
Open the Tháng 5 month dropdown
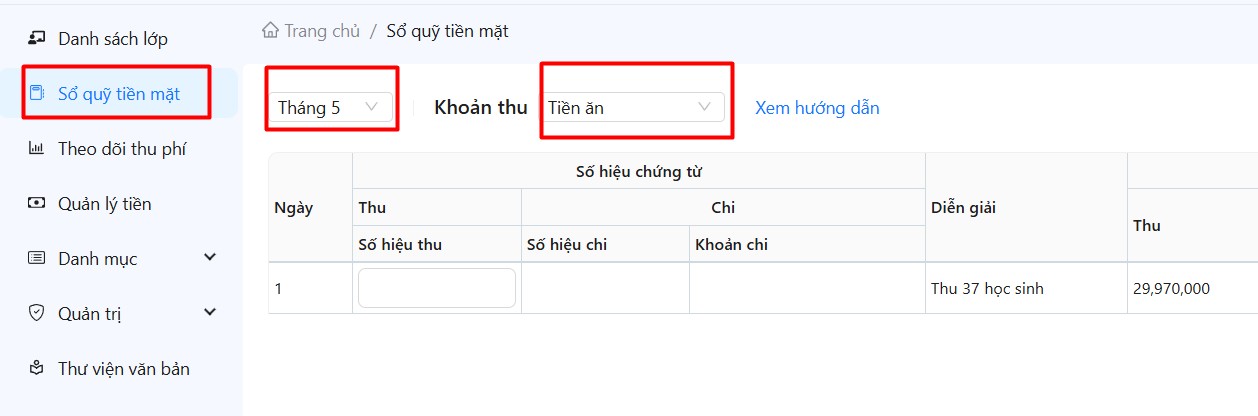coord(330,108)
